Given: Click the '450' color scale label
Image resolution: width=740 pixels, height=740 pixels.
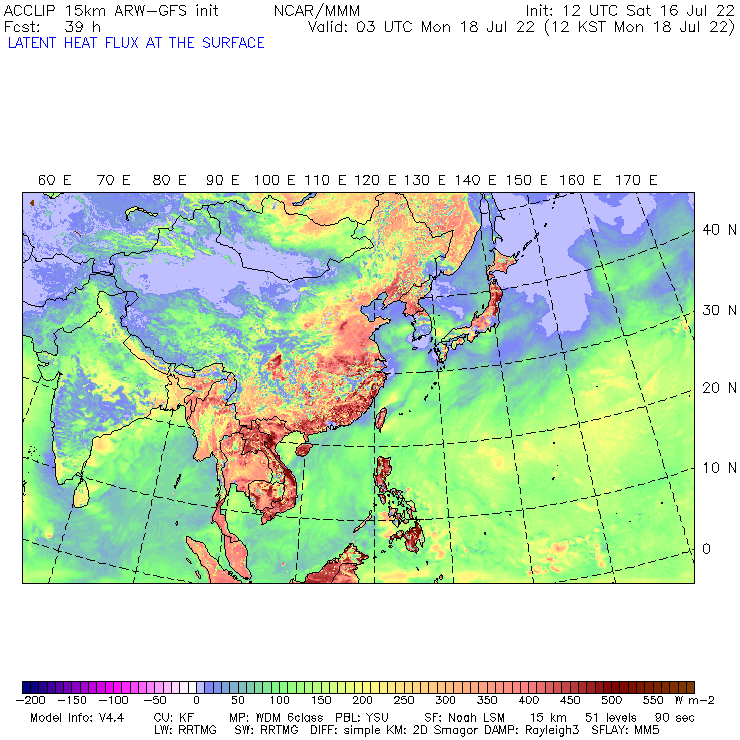Looking at the screenshot, I should [x=570, y=700].
